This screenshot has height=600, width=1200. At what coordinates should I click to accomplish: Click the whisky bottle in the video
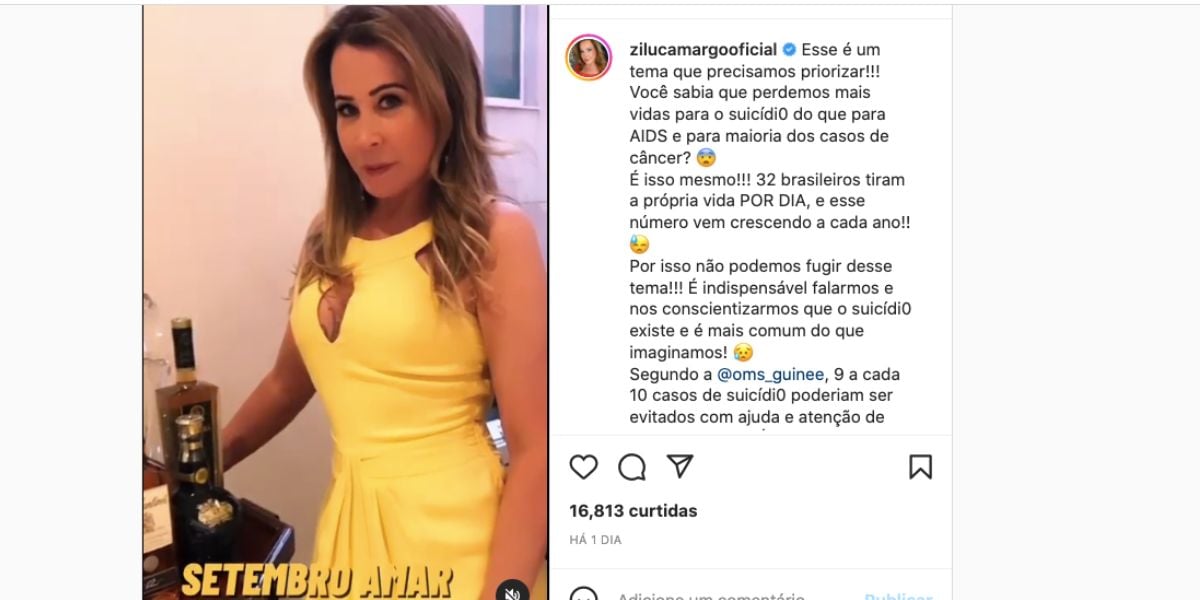(x=185, y=390)
